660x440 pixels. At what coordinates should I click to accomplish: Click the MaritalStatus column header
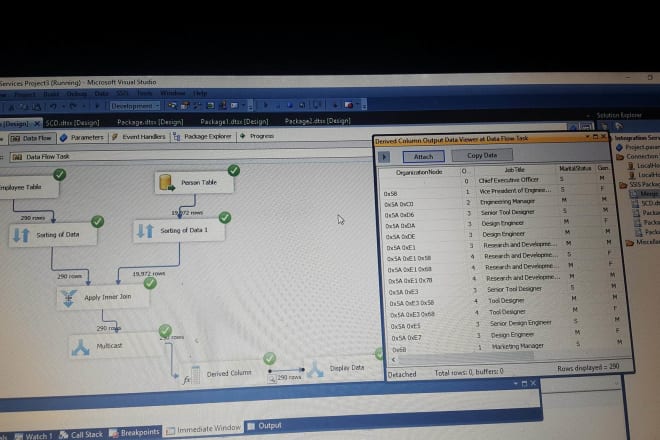click(575, 168)
